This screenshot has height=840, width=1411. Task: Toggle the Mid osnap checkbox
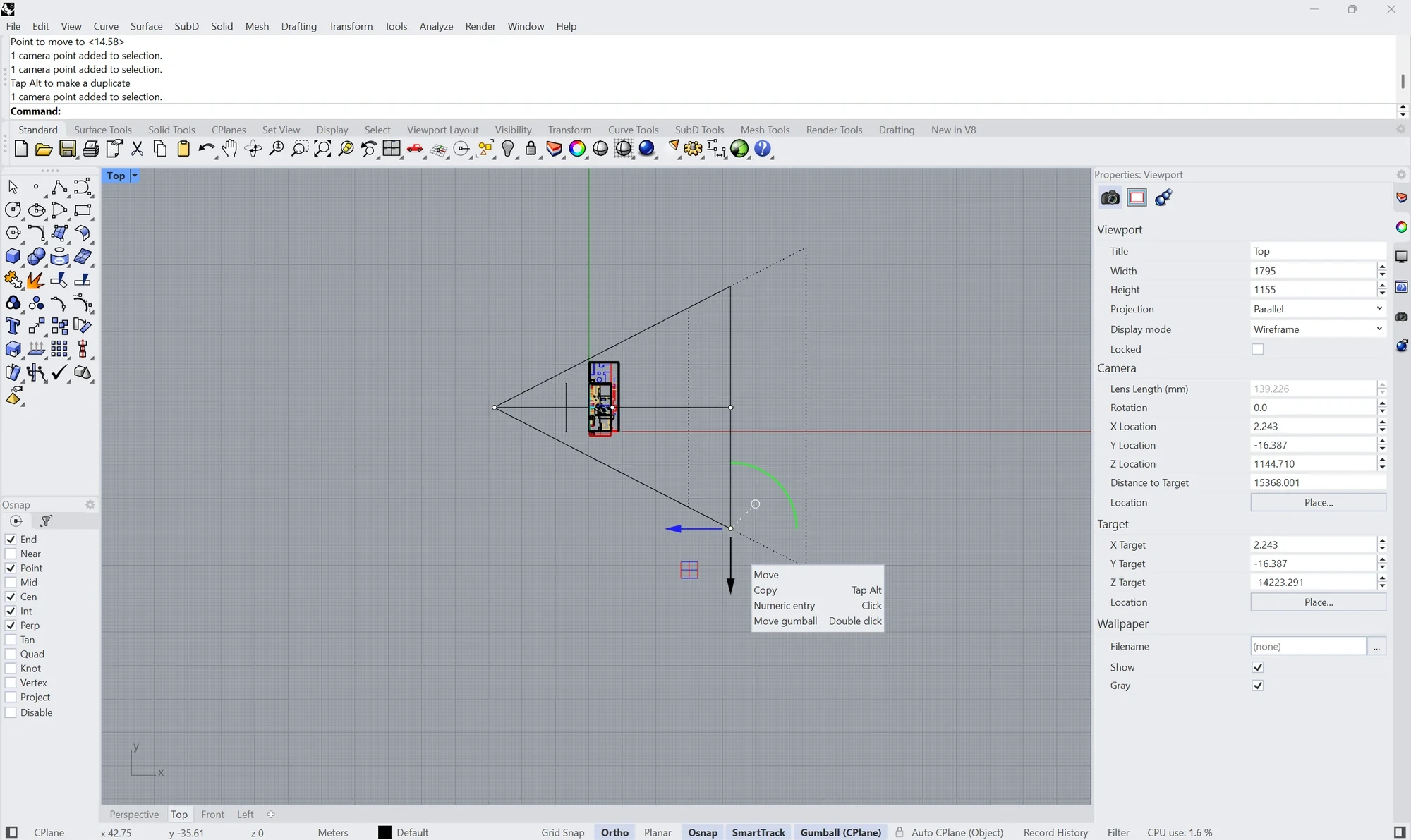point(11,583)
